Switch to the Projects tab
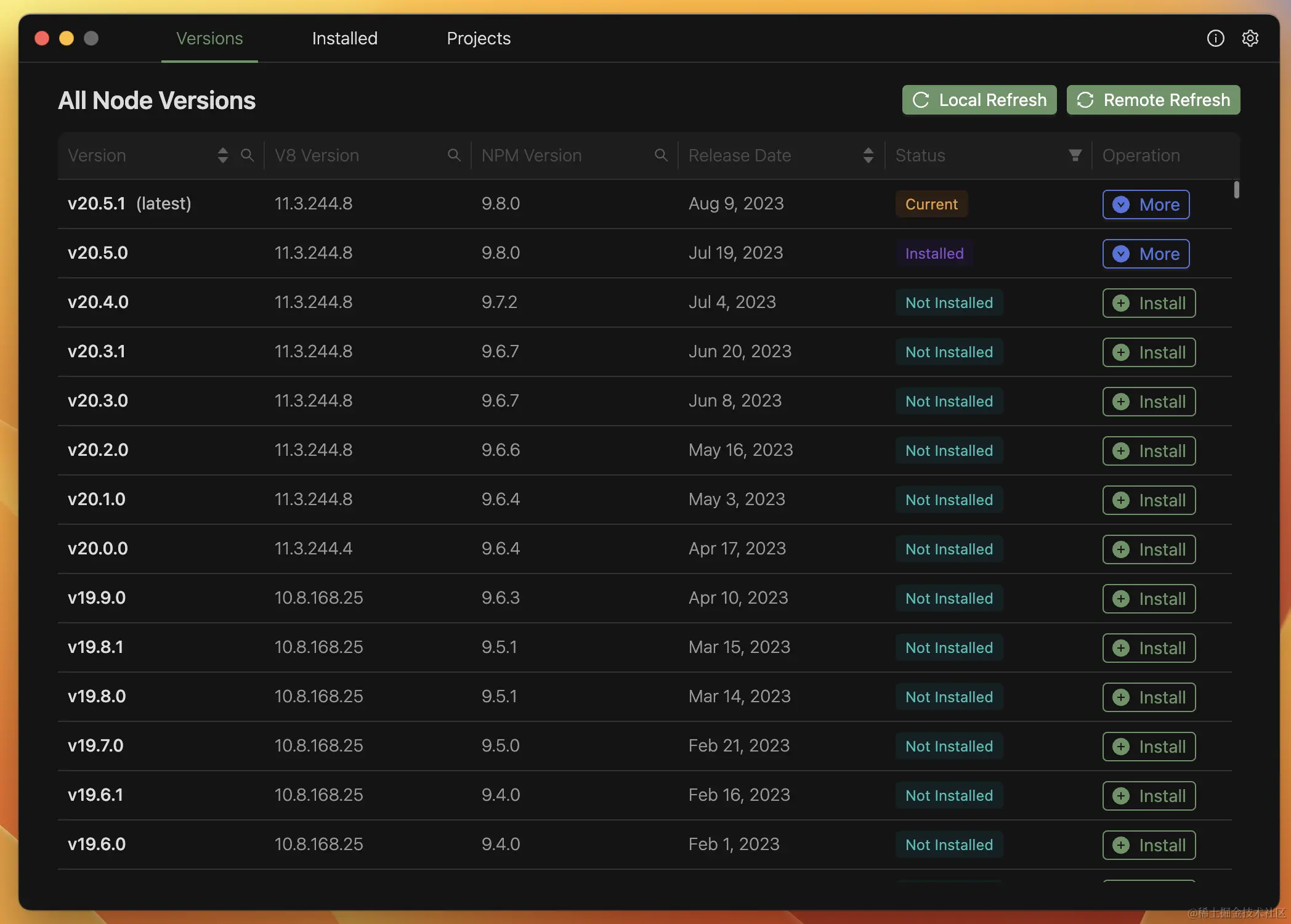Viewport: 1291px width, 924px height. tap(479, 38)
